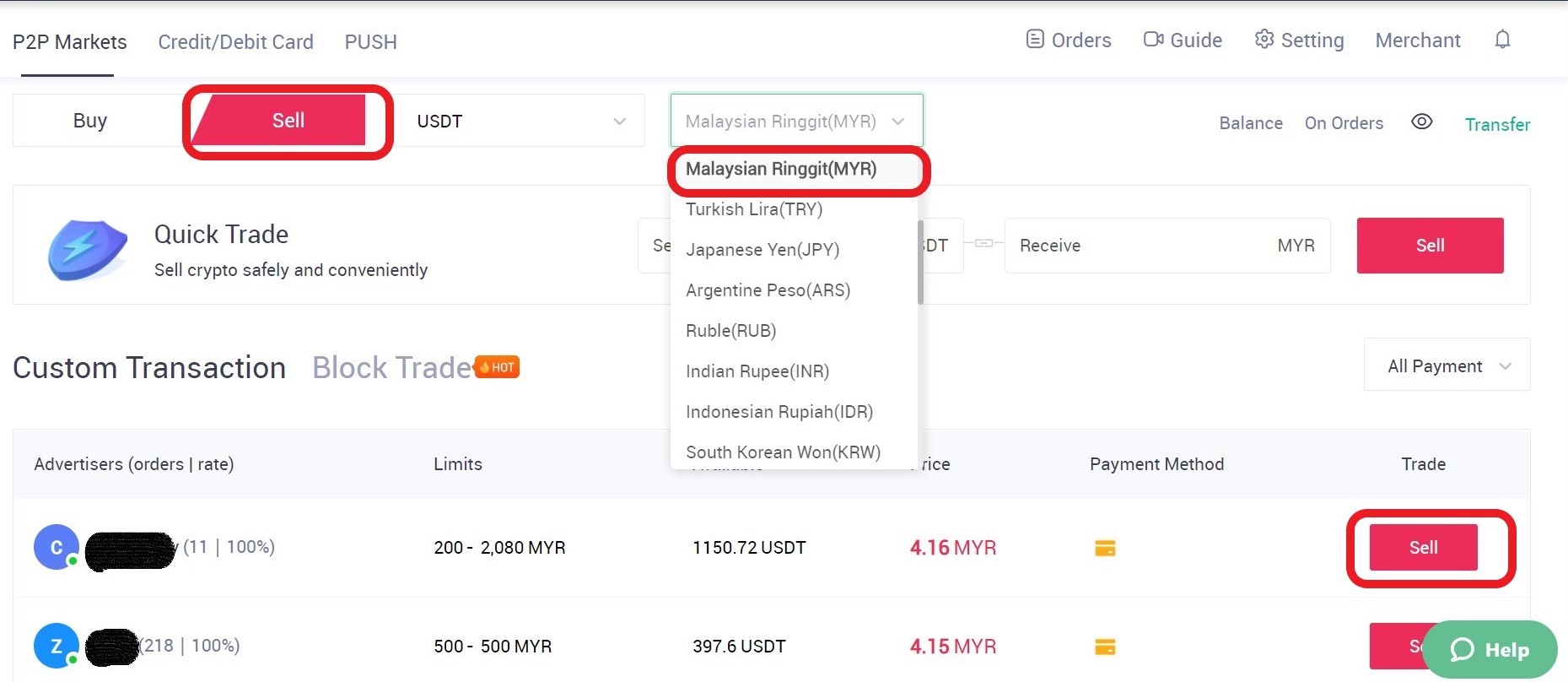Select the Sell tab at top

(x=288, y=120)
